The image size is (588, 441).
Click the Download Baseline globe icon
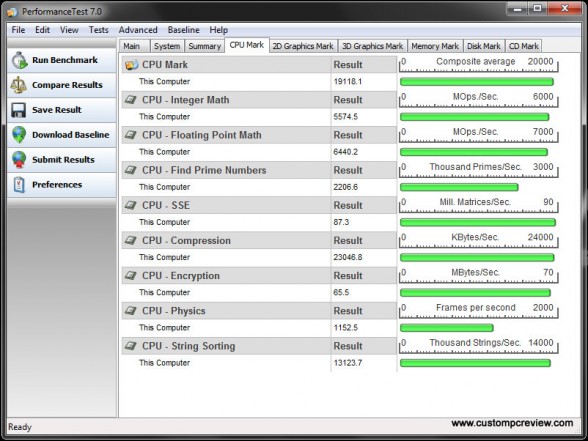tap(19, 135)
